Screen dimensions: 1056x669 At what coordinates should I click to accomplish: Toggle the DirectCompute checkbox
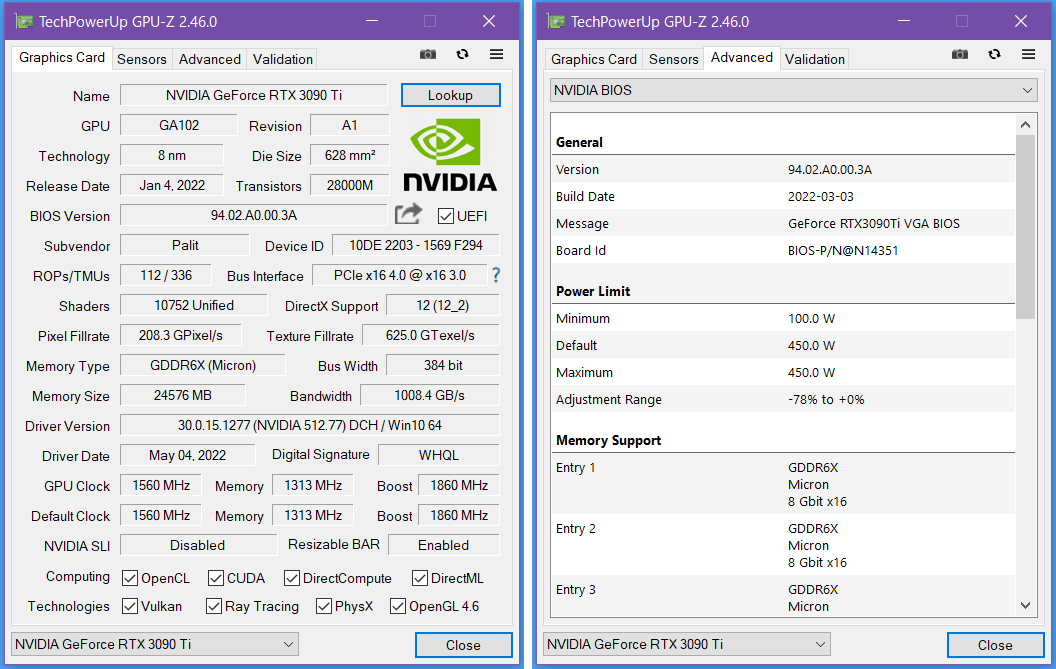(x=292, y=578)
